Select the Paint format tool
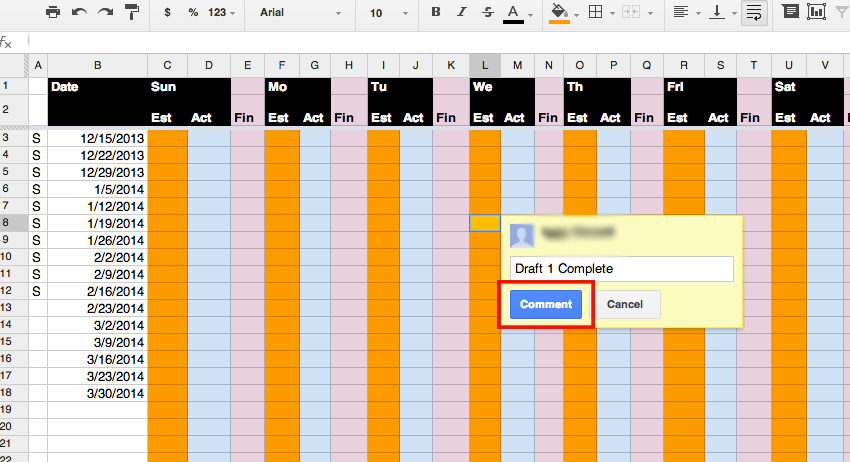Image resolution: width=850 pixels, height=462 pixels. click(x=132, y=12)
